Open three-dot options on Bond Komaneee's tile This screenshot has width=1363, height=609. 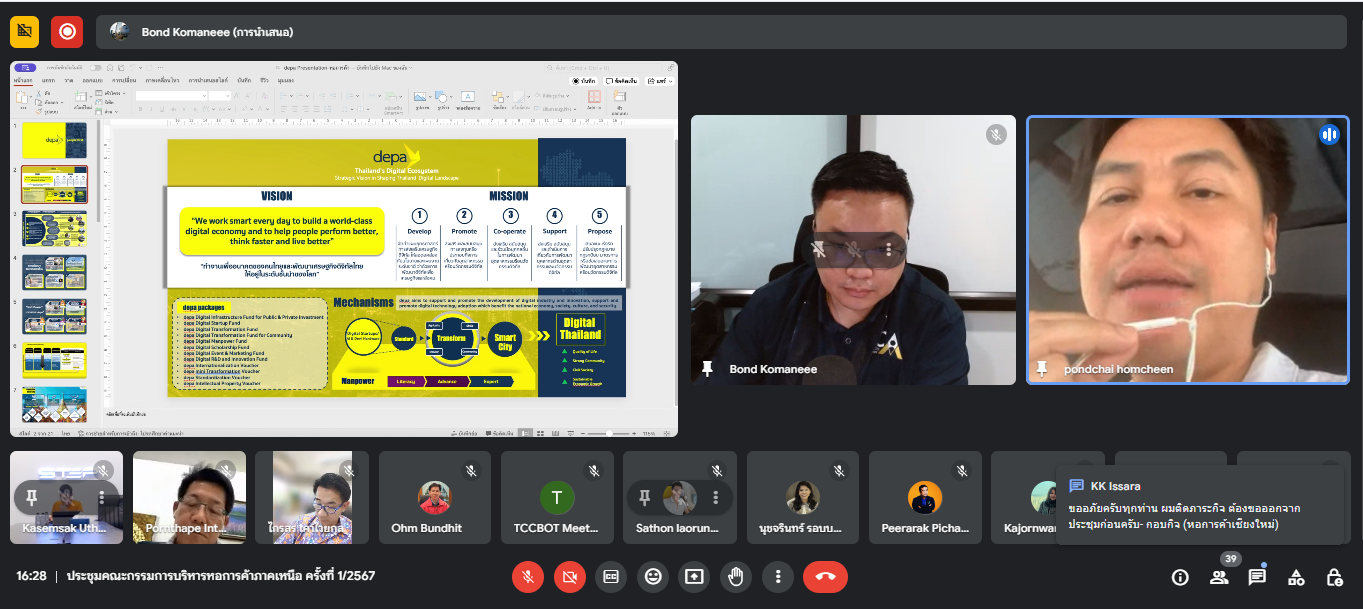click(x=888, y=249)
